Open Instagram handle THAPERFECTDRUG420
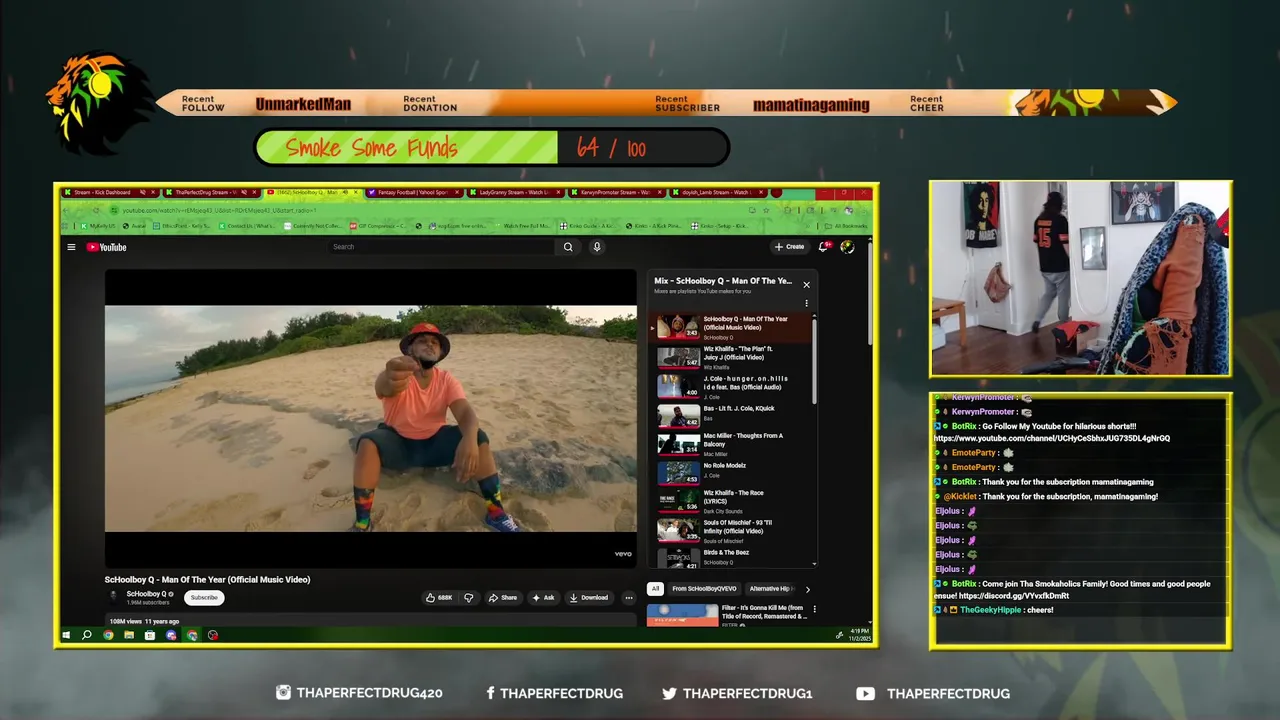Image resolution: width=1280 pixels, height=720 pixels. (359, 693)
